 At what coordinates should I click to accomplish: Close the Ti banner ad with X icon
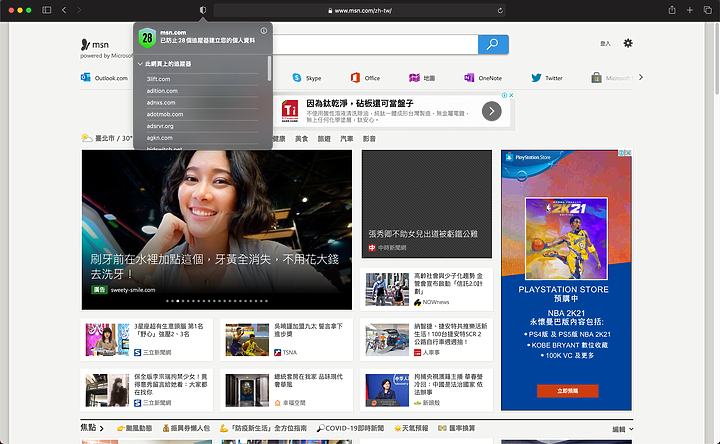(511, 95)
